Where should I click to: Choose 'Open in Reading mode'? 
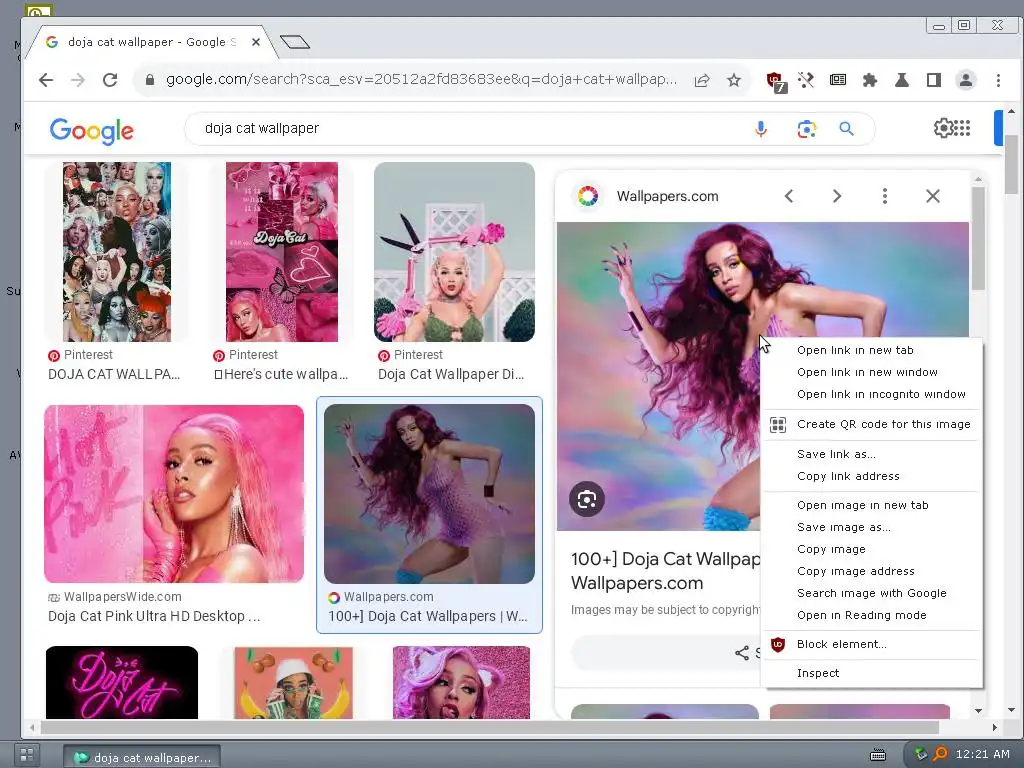[x=872, y=616]
